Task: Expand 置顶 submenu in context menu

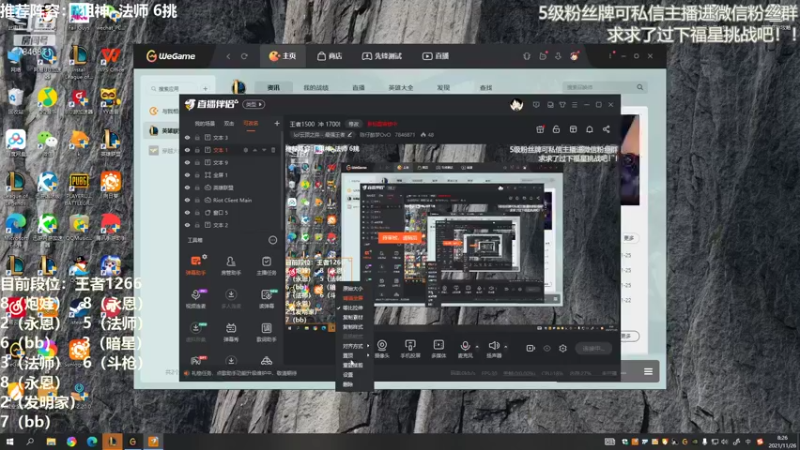Action: tap(353, 356)
